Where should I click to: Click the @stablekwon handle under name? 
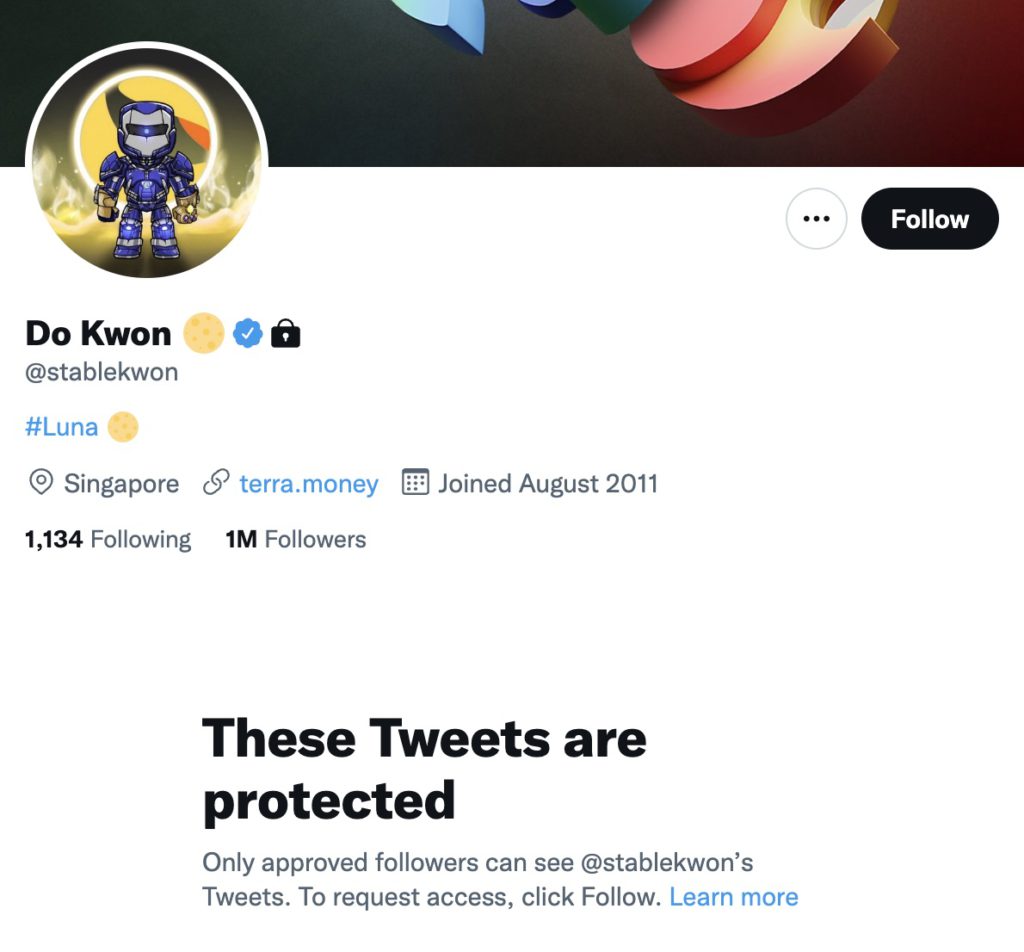[101, 373]
